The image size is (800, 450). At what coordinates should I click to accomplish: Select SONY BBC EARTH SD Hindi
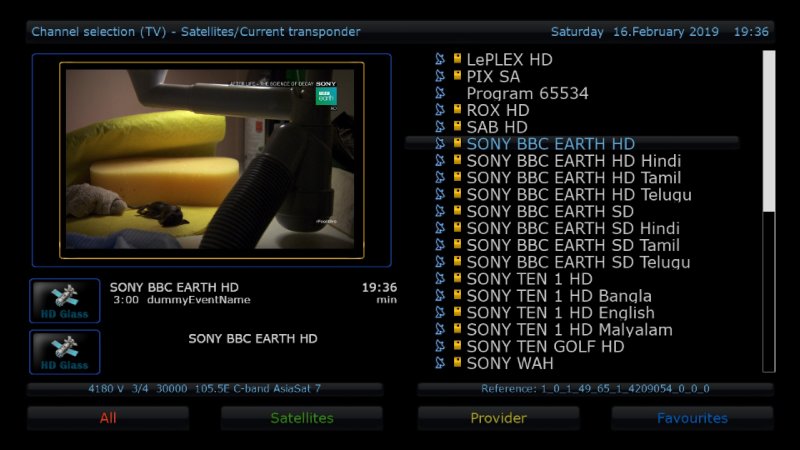click(573, 228)
